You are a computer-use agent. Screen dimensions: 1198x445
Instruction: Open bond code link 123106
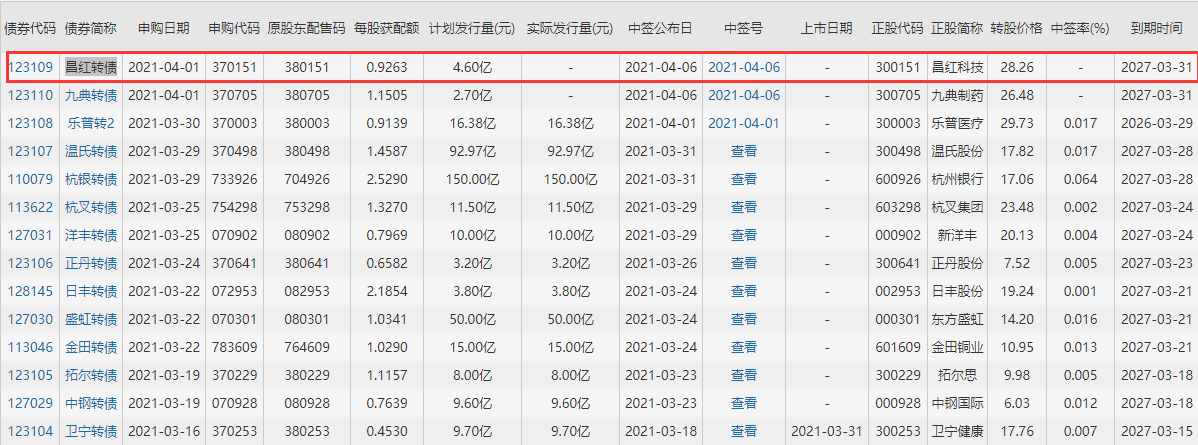click(x=31, y=263)
